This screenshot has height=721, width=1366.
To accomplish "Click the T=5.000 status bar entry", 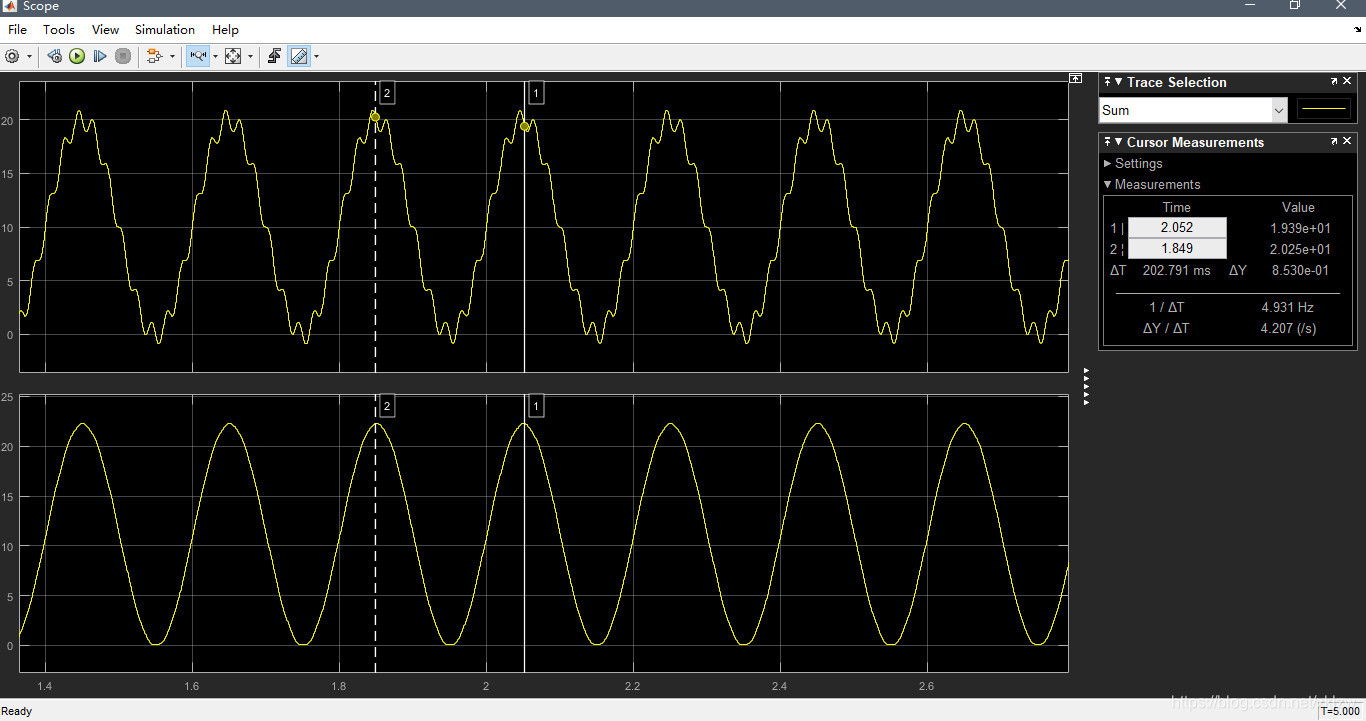I will [x=1340, y=711].
